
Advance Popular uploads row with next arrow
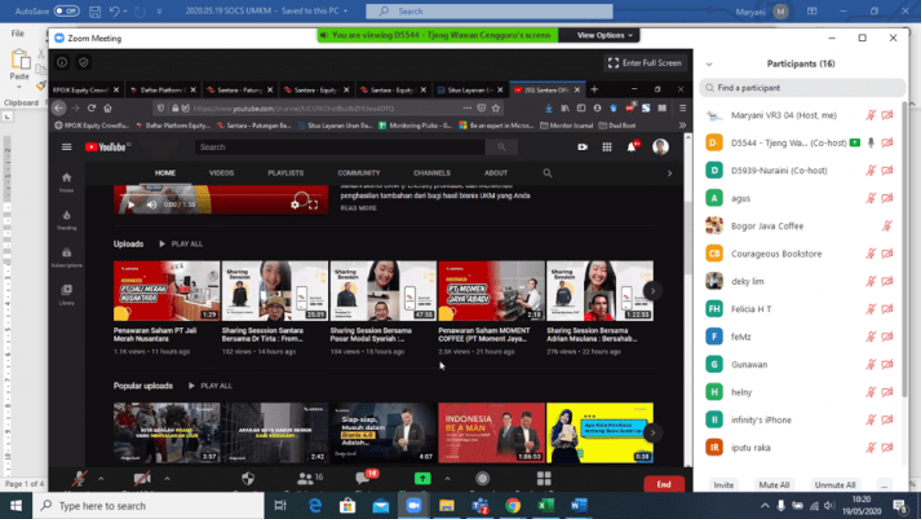coord(652,433)
